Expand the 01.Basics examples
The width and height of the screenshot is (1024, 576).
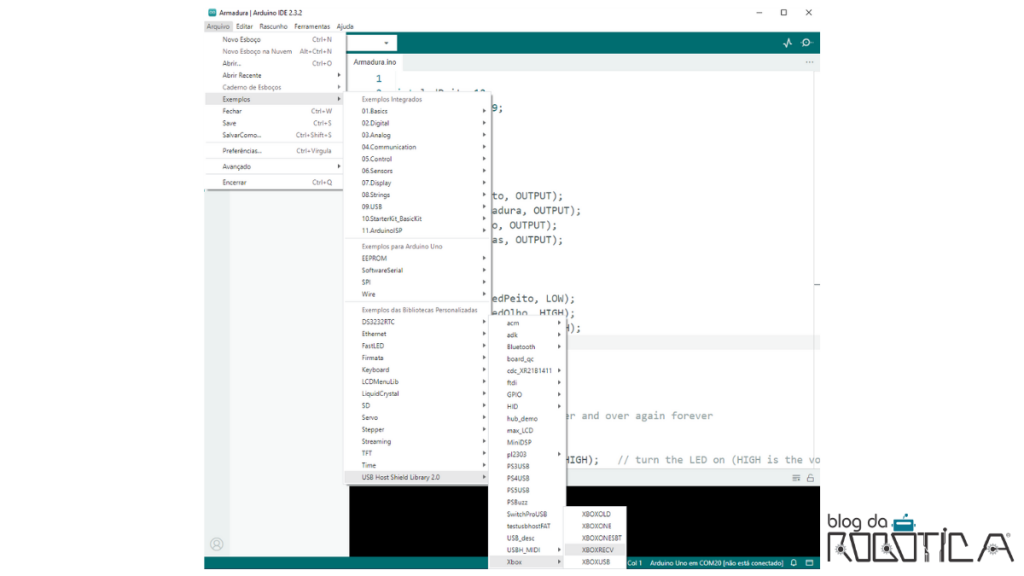[x=417, y=112]
